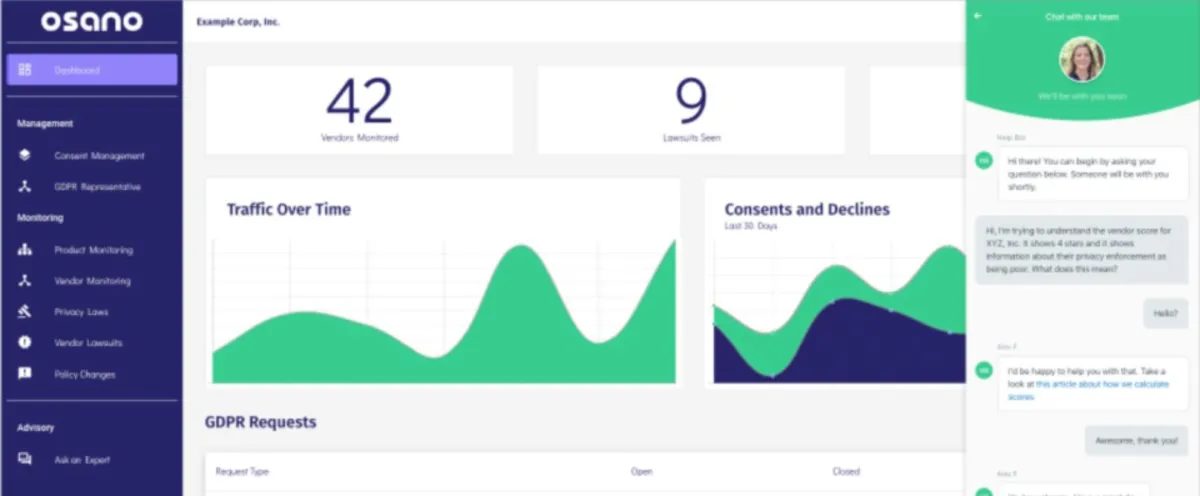1200x496 pixels.
Task: Click the 42 Vendors Monitored card
Action: tap(359, 110)
